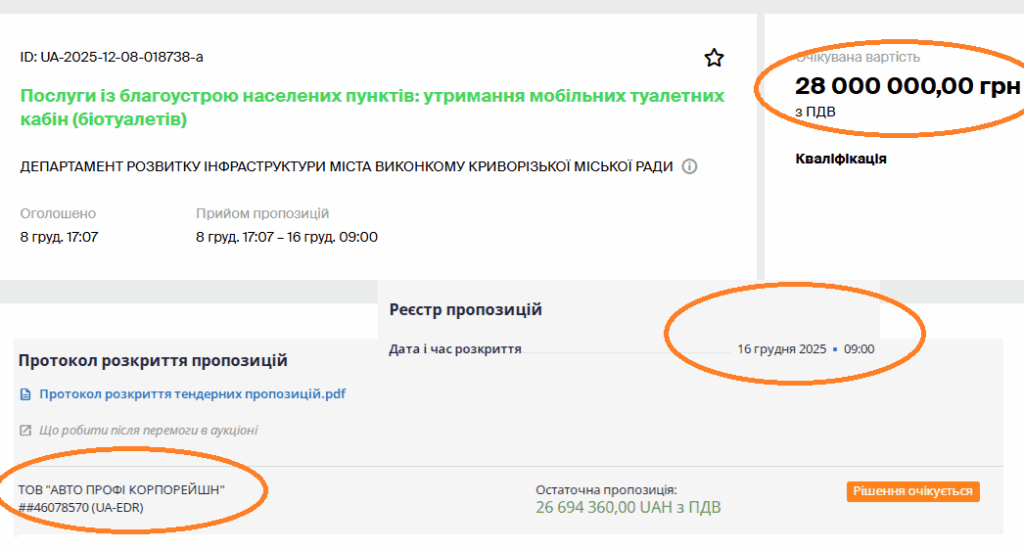The height and width of the screenshot is (550, 1024).
Task: Click the orange 'Рішення очікується' badge
Action: 913,491
